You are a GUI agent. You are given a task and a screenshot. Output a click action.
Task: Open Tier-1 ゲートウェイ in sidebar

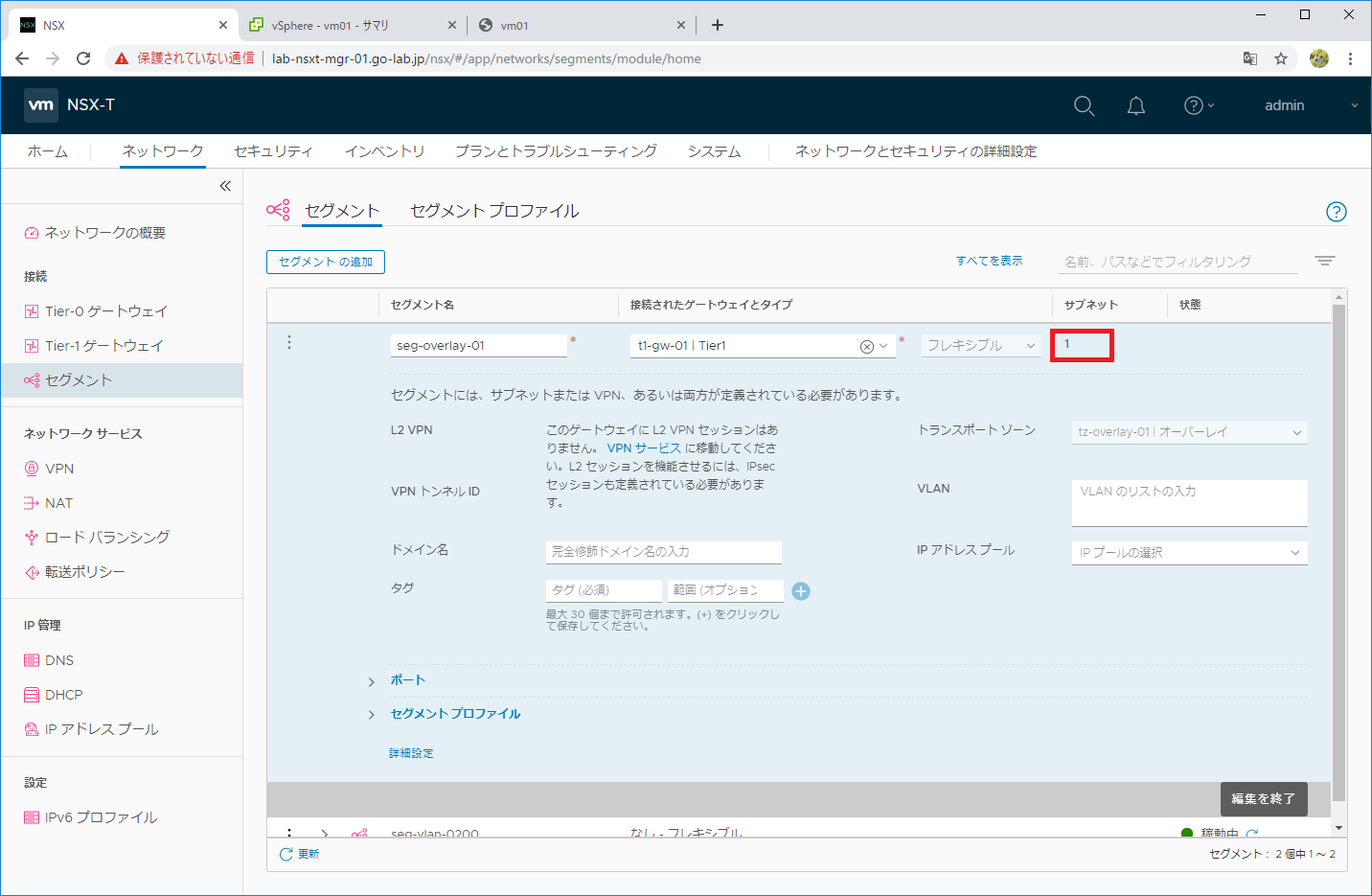(x=94, y=346)
